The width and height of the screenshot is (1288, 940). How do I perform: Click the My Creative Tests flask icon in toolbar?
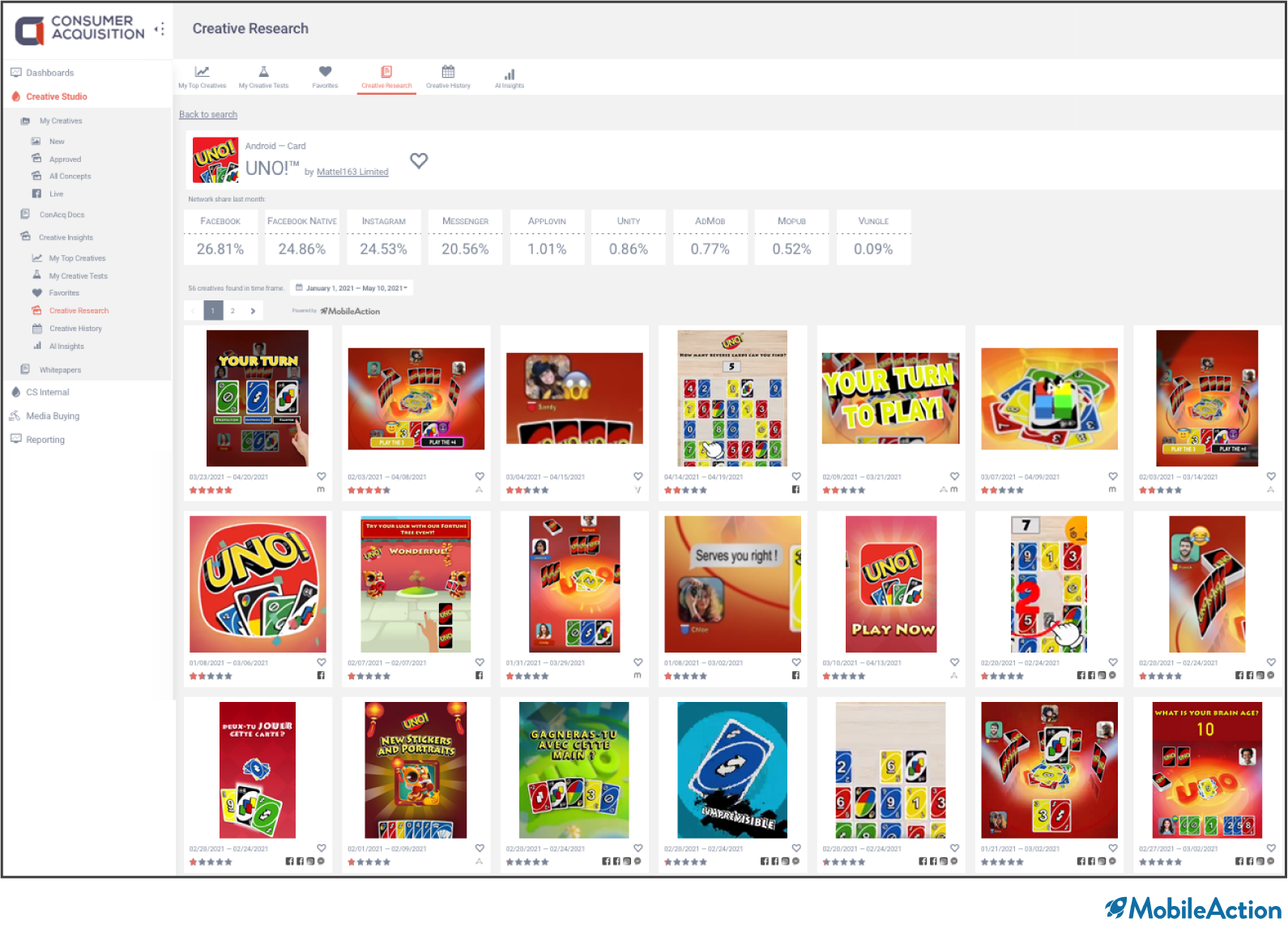263,71
